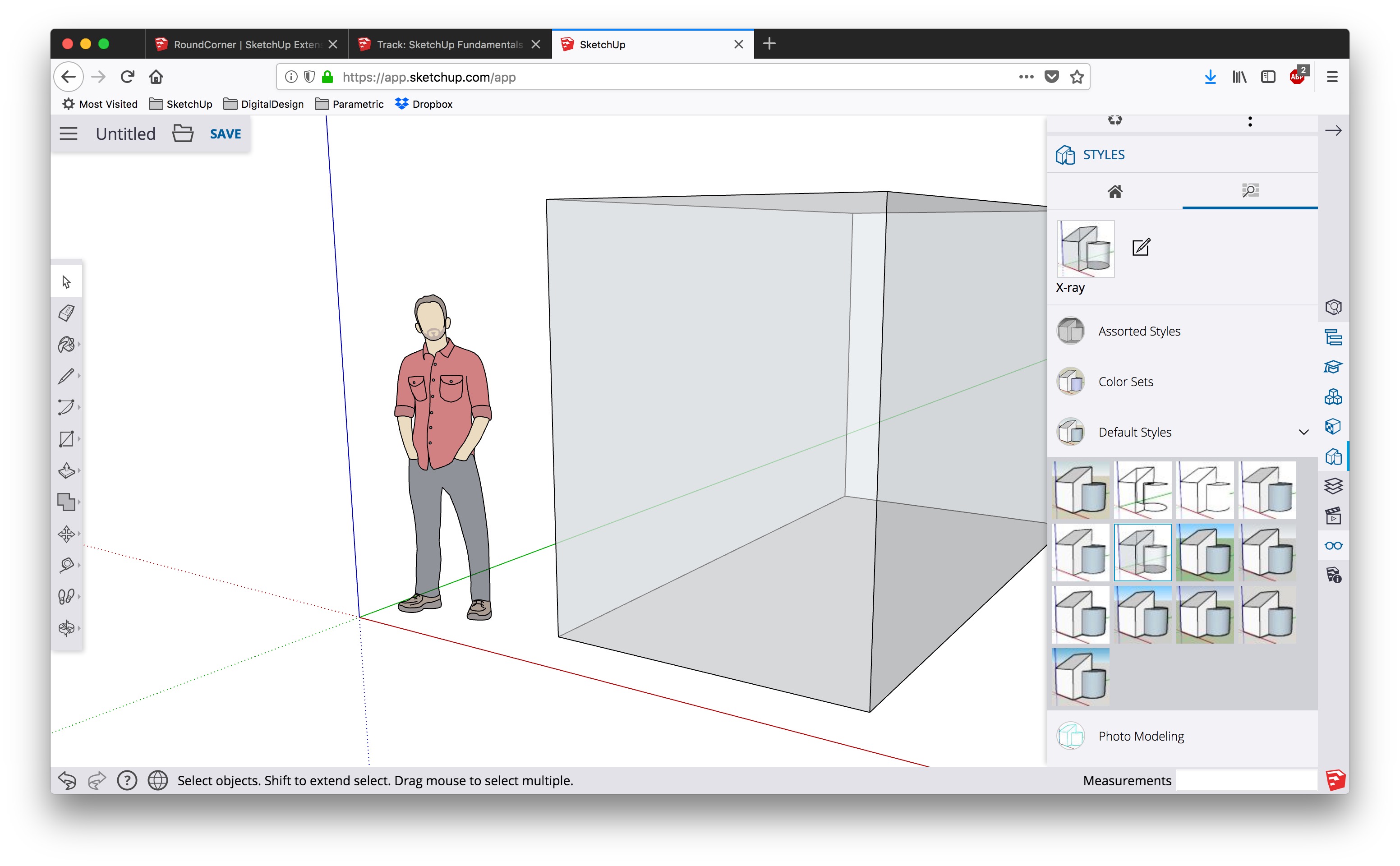Pick the Tape Measure tool
Image resolution: width=1400 pixels, height=866 pixels.
point(67,565)
